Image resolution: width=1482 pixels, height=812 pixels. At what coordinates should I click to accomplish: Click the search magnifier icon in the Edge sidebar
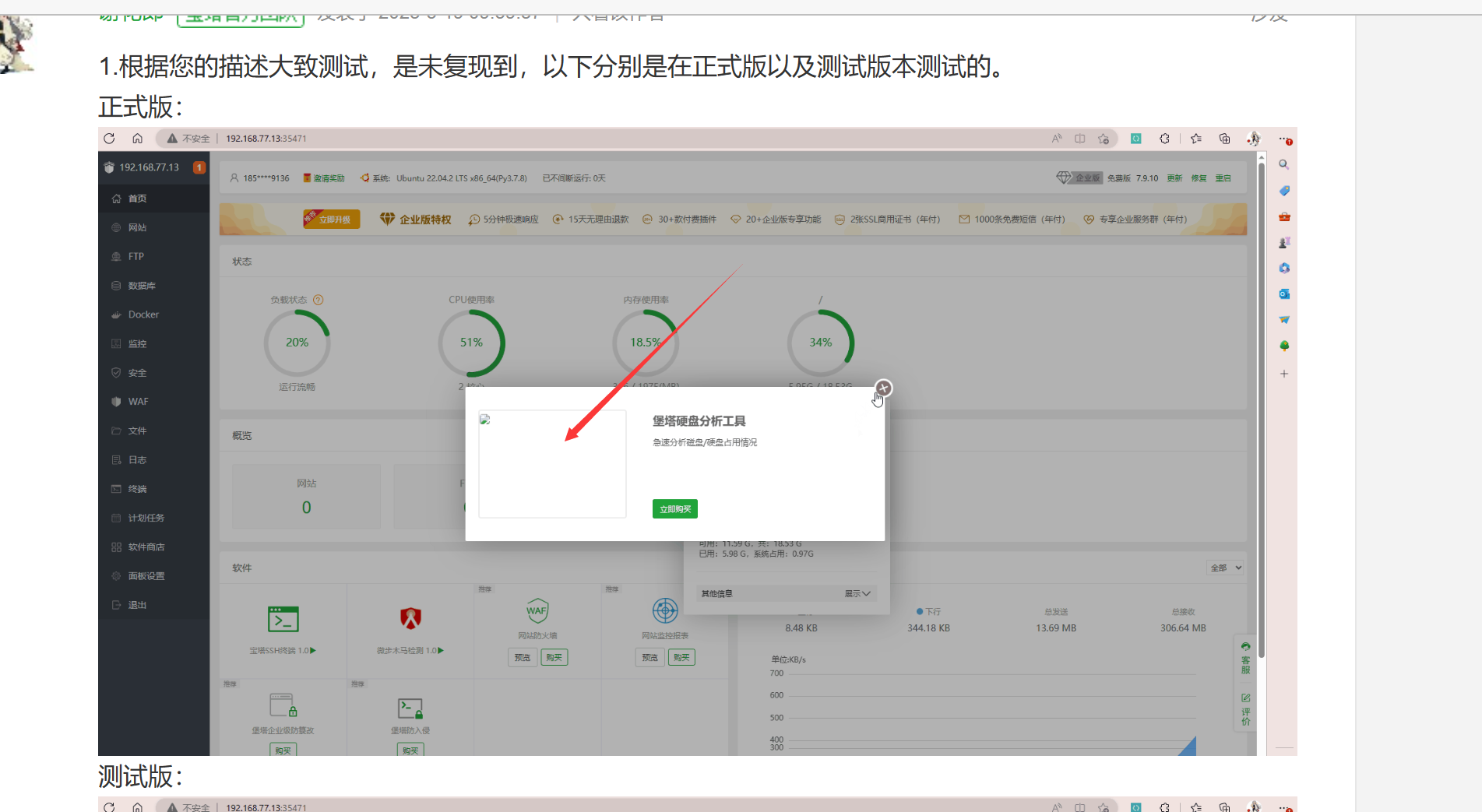pos(1284,165)
